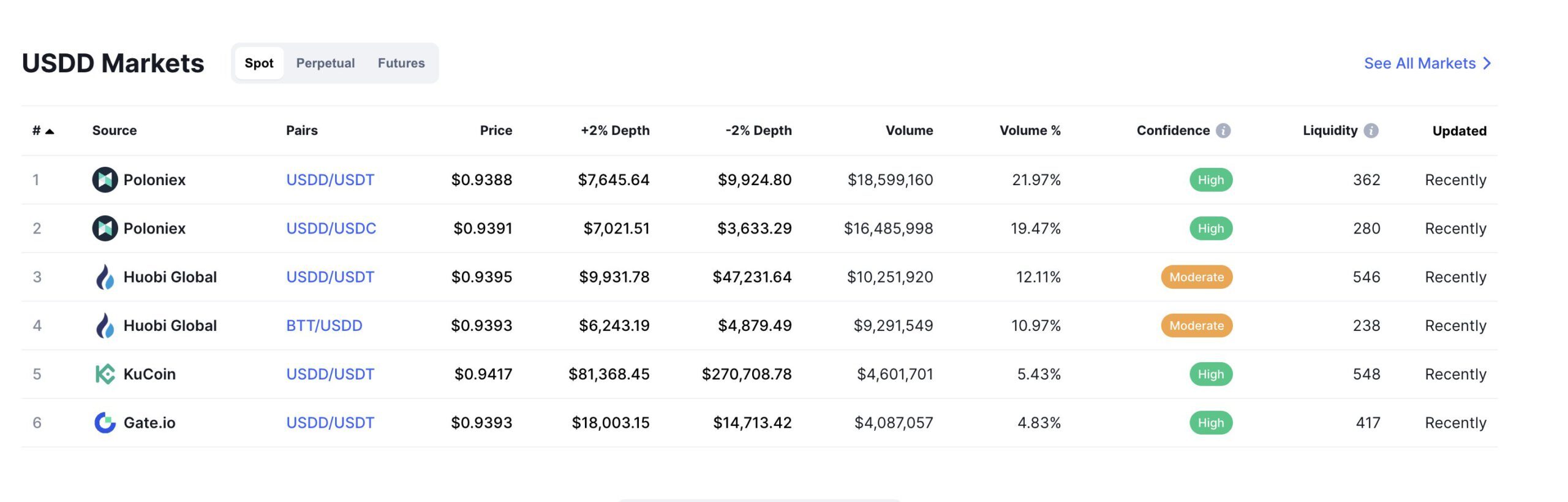Click the liquidity score 548
The width and height of the screenshot is (1568, 502).
(1366, 374)
